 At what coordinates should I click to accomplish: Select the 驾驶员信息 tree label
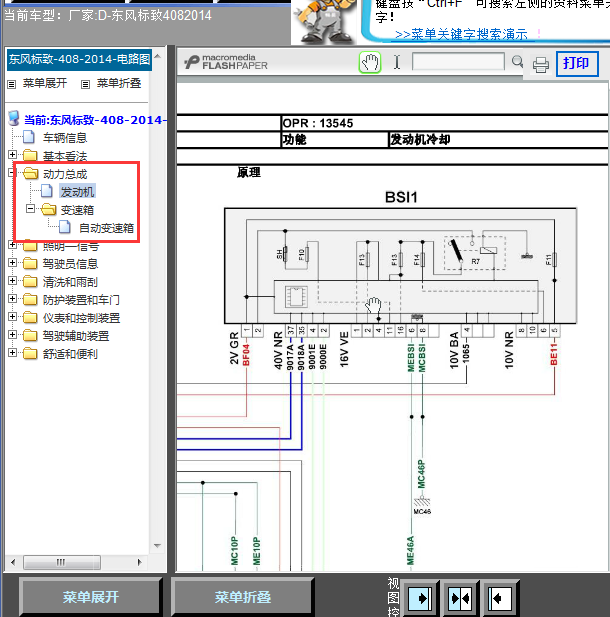pos(70,264)
